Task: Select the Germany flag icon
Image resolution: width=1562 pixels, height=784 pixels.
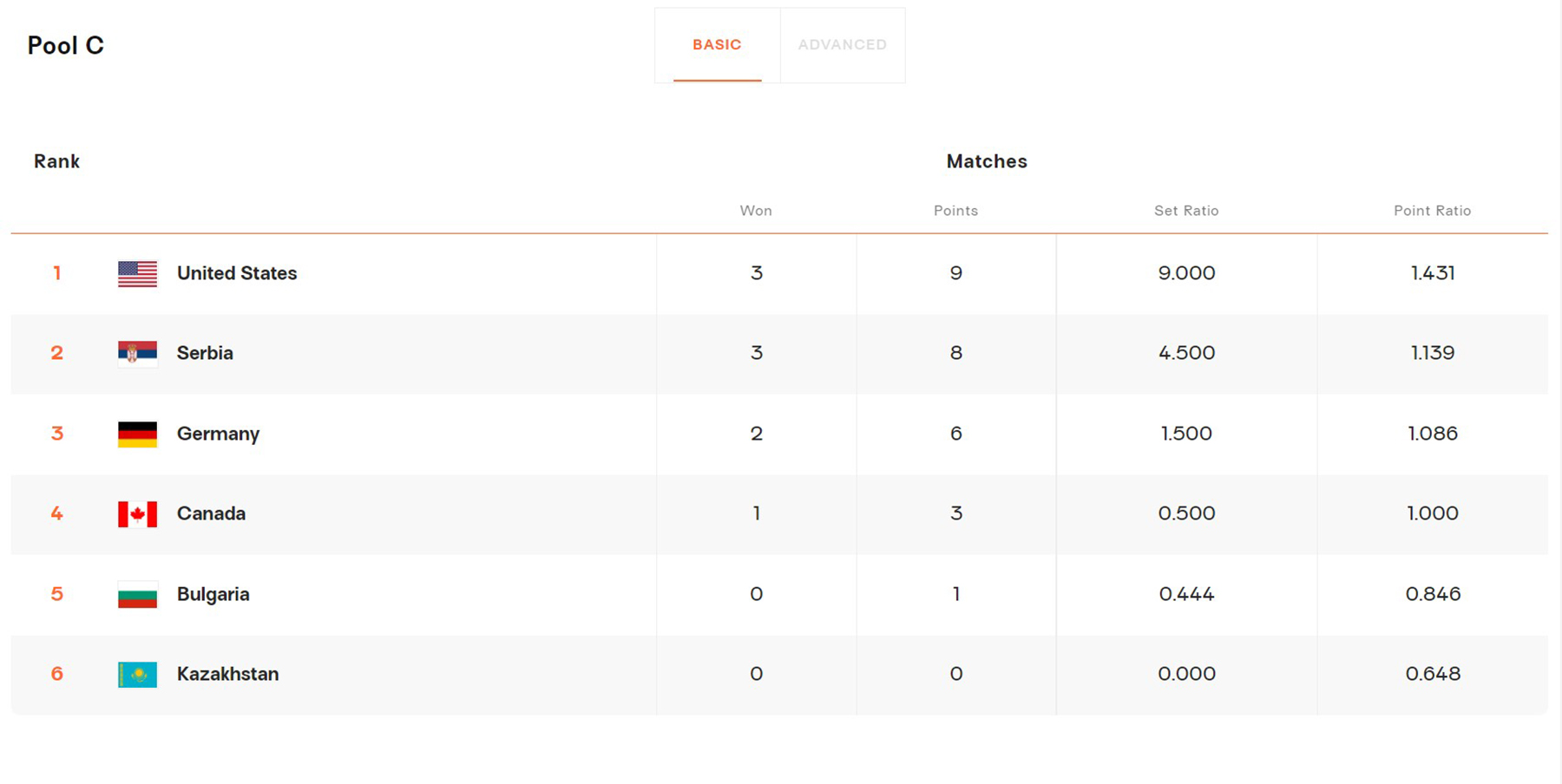Action: 137,434
